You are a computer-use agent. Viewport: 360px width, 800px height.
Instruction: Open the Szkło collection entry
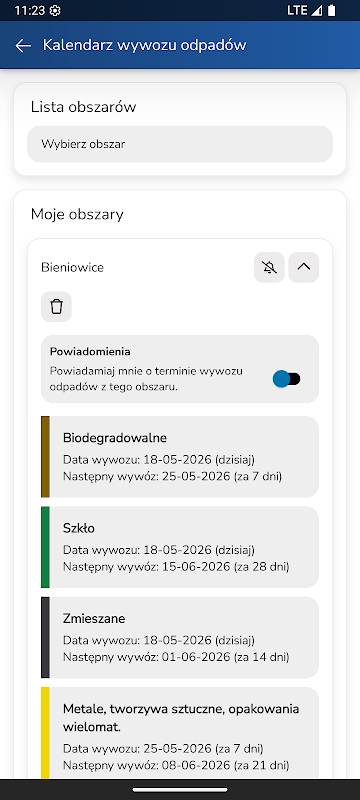pos(180,547)
